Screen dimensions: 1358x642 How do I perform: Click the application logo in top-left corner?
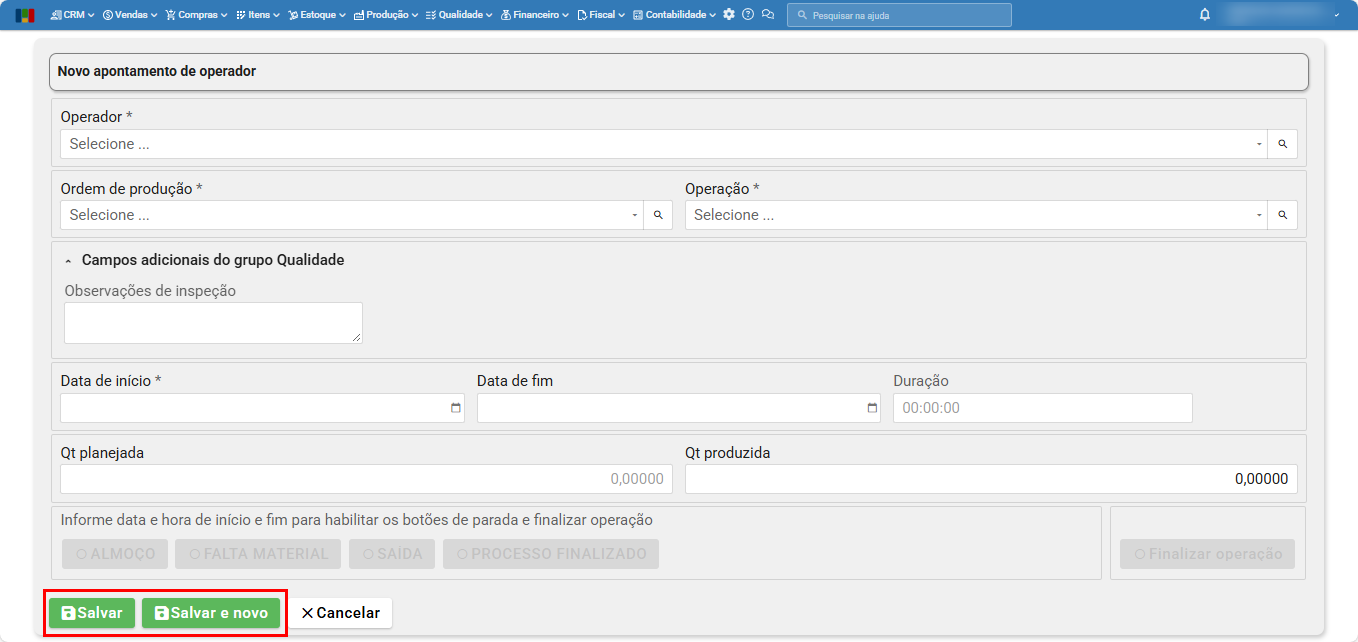25,15
